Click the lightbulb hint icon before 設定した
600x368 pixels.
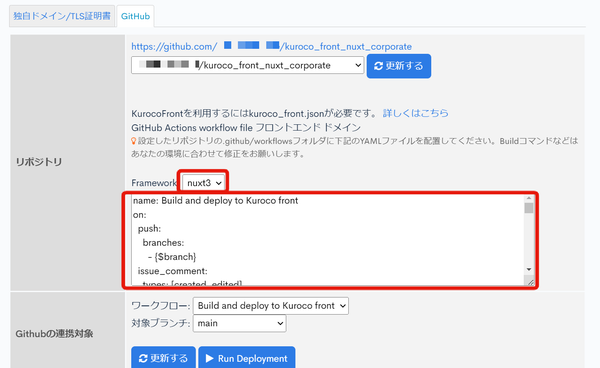point(134,141)
